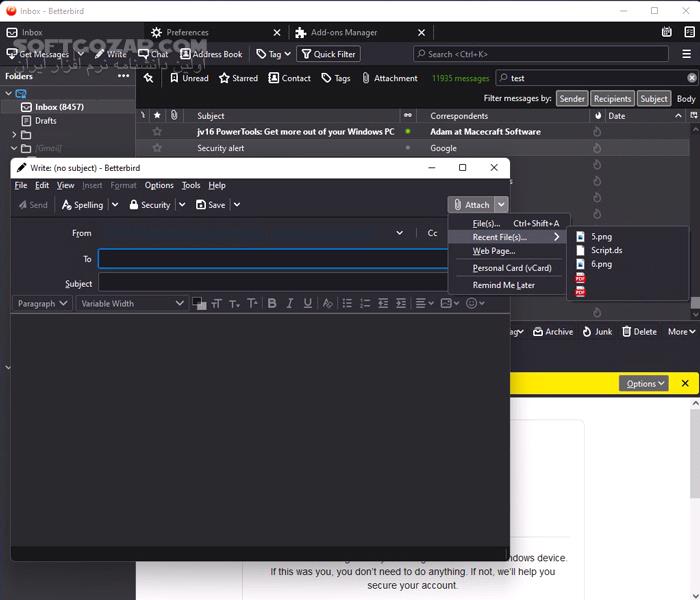Viewport: 700px width, 600px height.
Task: Click the Spelling button
Action: pos(83,205)
